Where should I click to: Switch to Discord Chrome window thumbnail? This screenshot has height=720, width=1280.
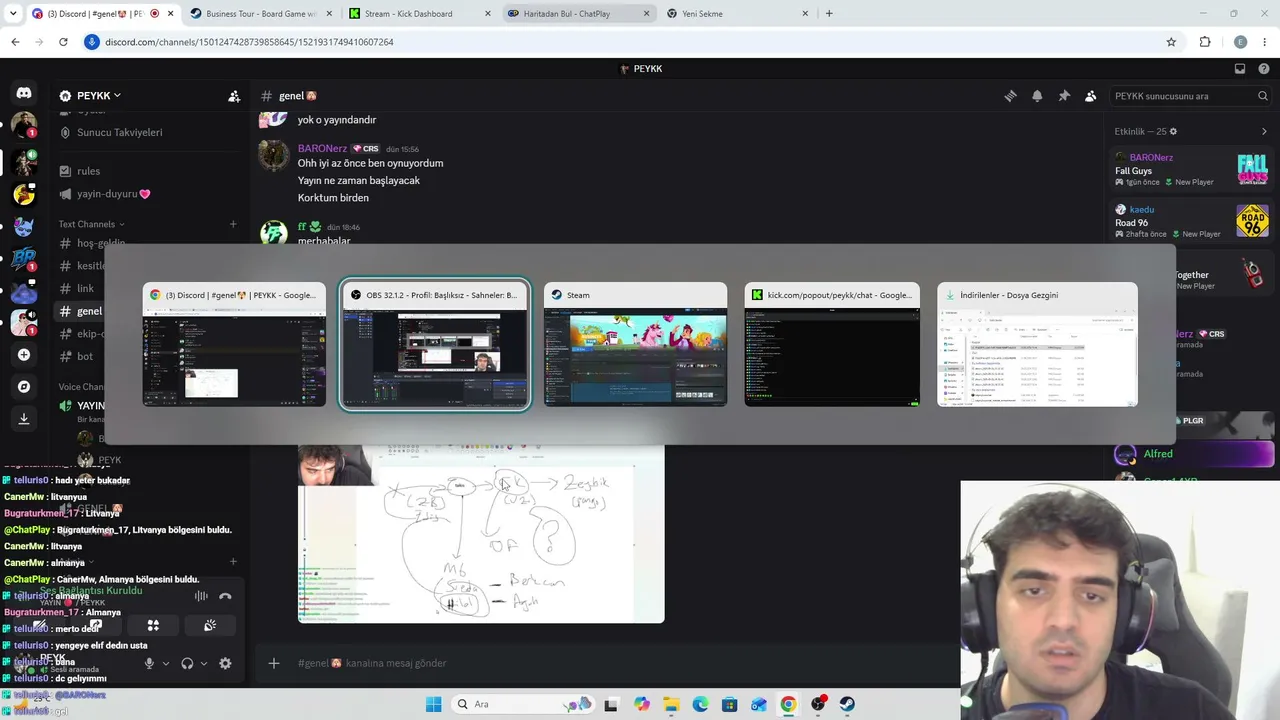[234, 345]
